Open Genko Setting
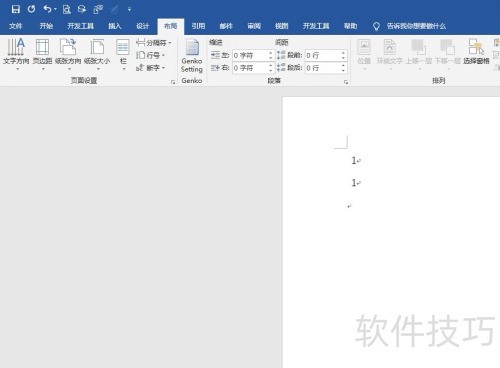Screen dimensions: 500x368 [192, 56]
